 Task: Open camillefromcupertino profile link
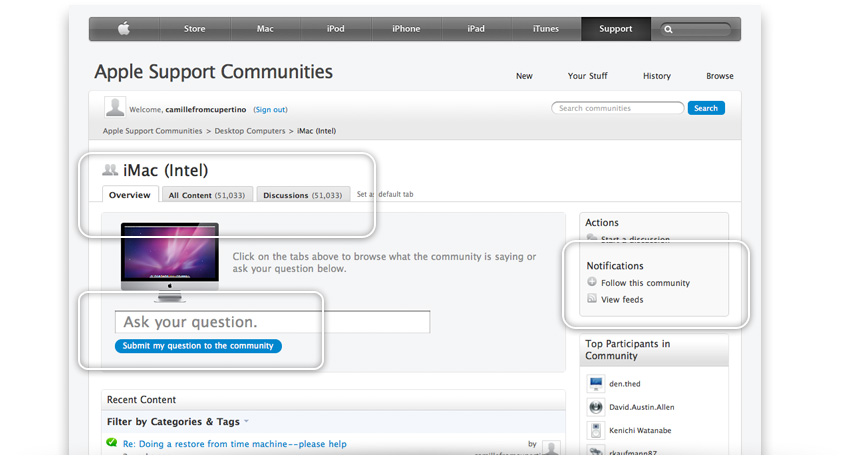pos(206,109)
